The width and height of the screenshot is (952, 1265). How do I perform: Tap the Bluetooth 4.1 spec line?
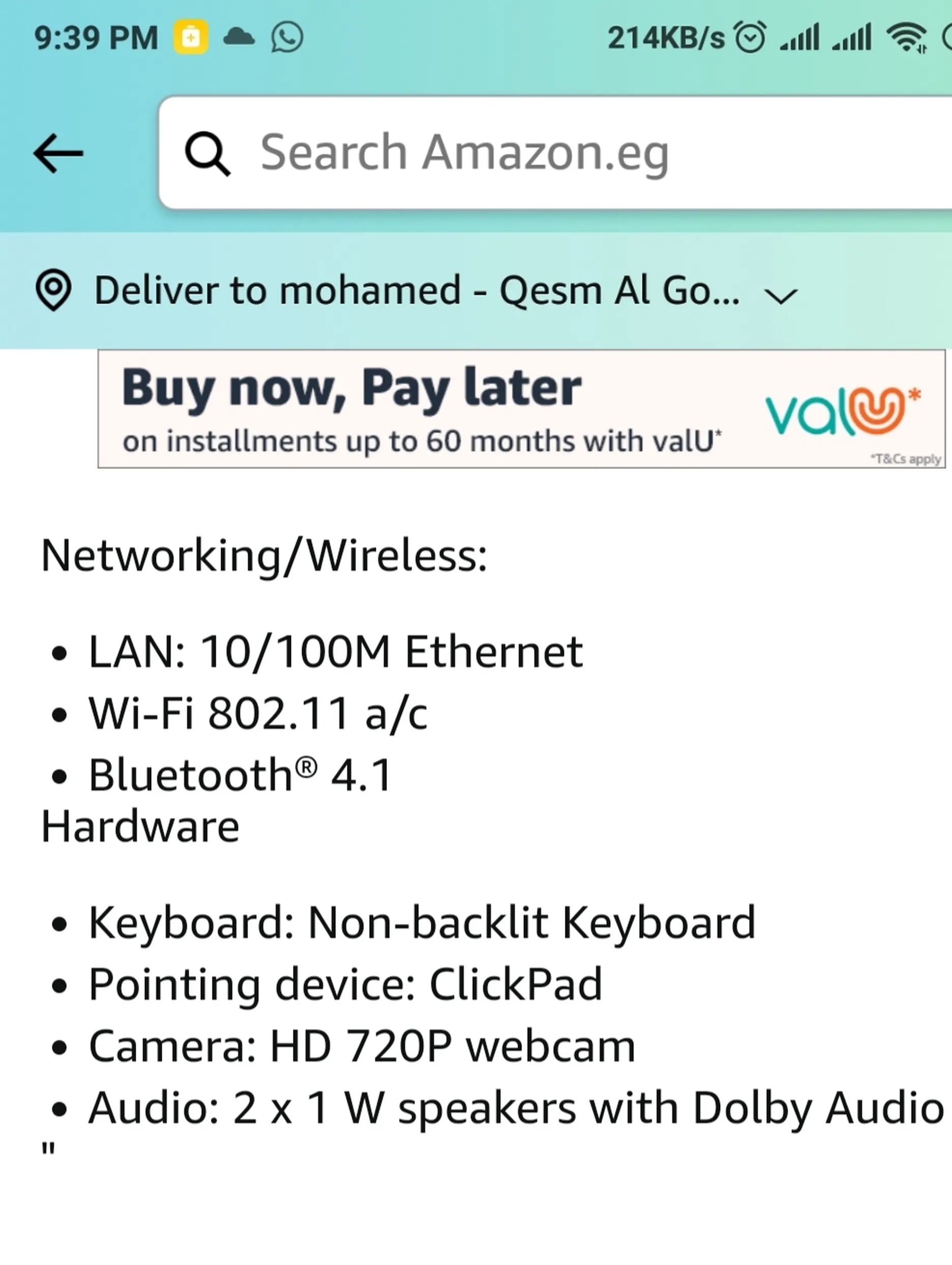[x=240, y=775]
